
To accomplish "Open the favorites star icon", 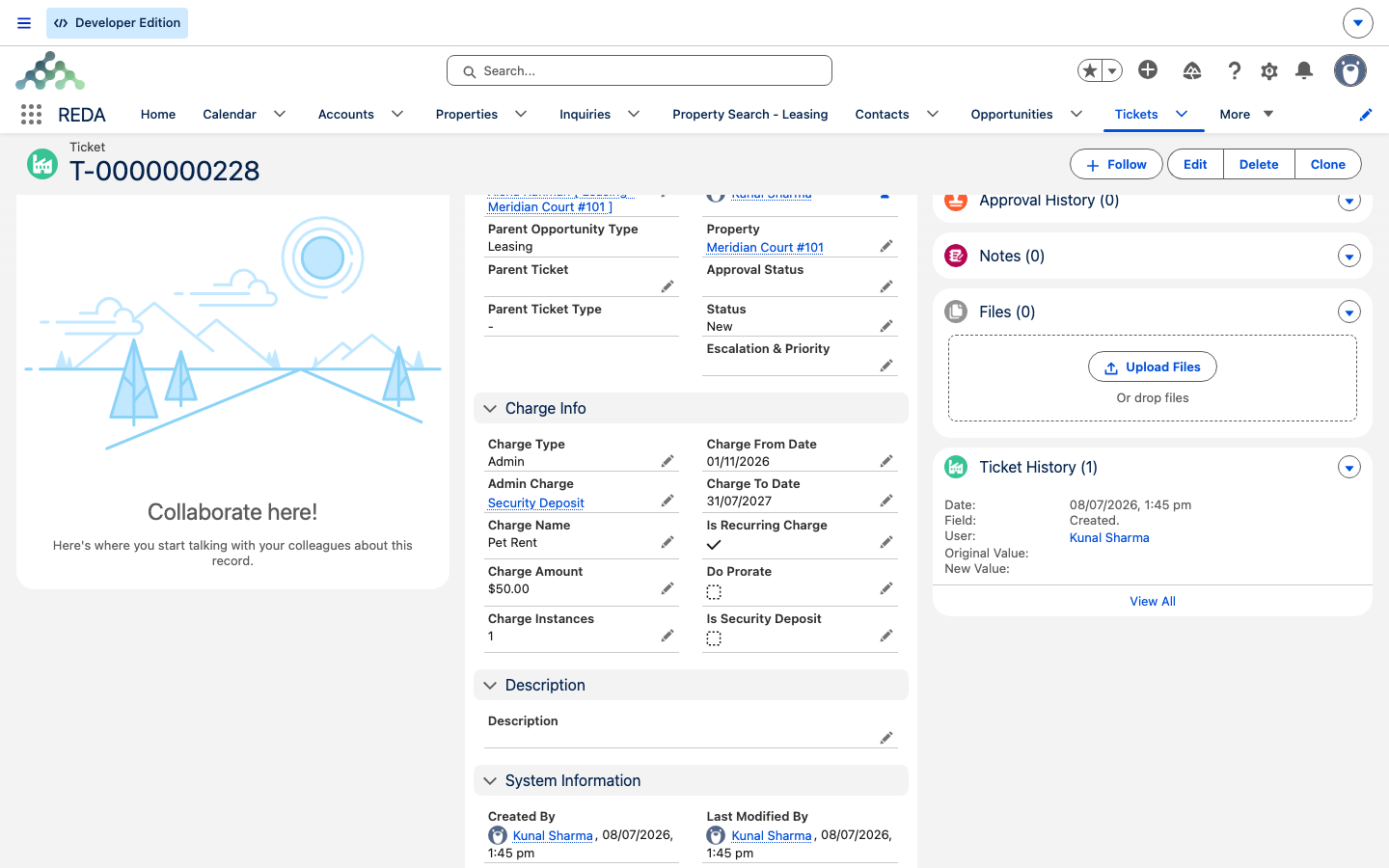I will coord(1090,70).
